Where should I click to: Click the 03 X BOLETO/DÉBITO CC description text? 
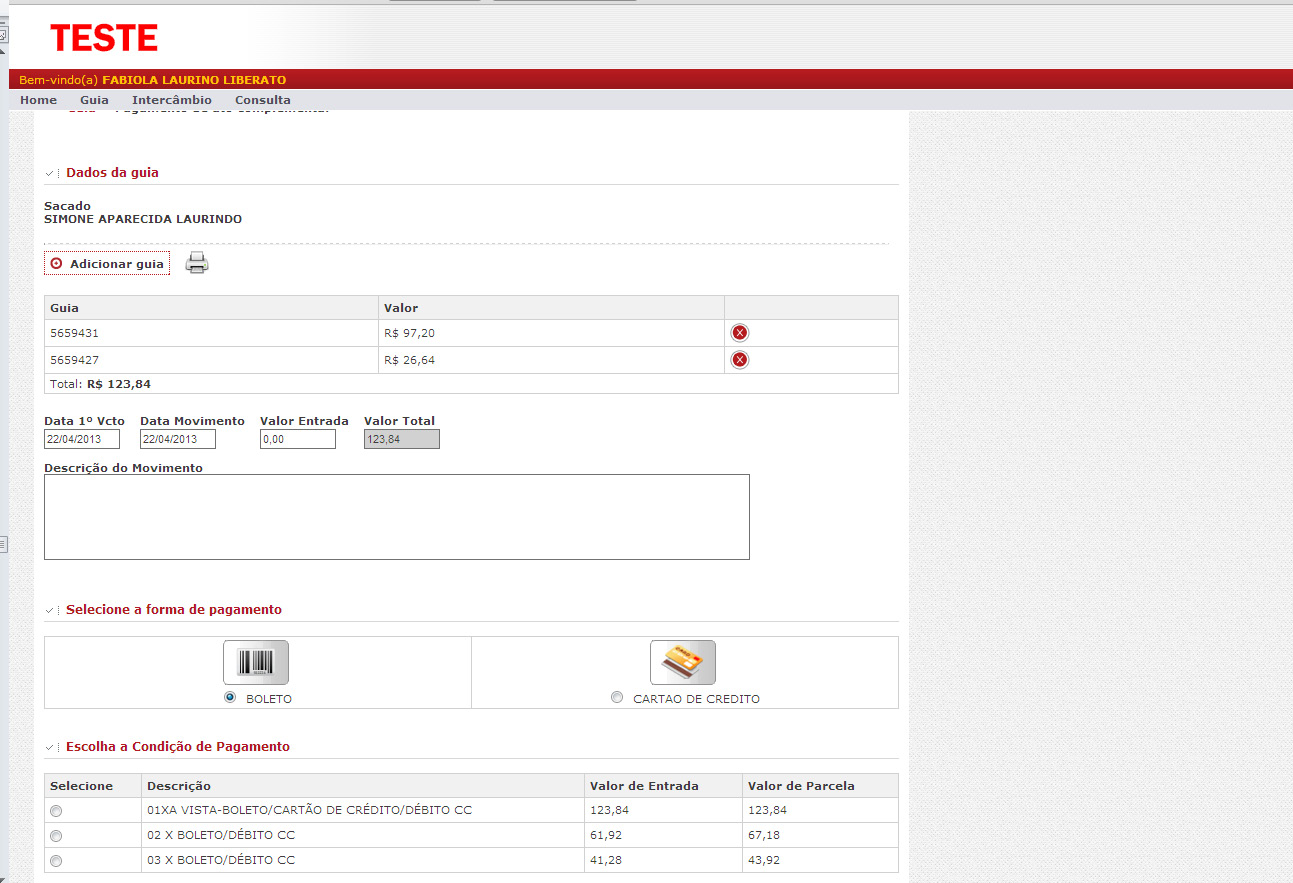pyautogui.click(x=221, y=860)
